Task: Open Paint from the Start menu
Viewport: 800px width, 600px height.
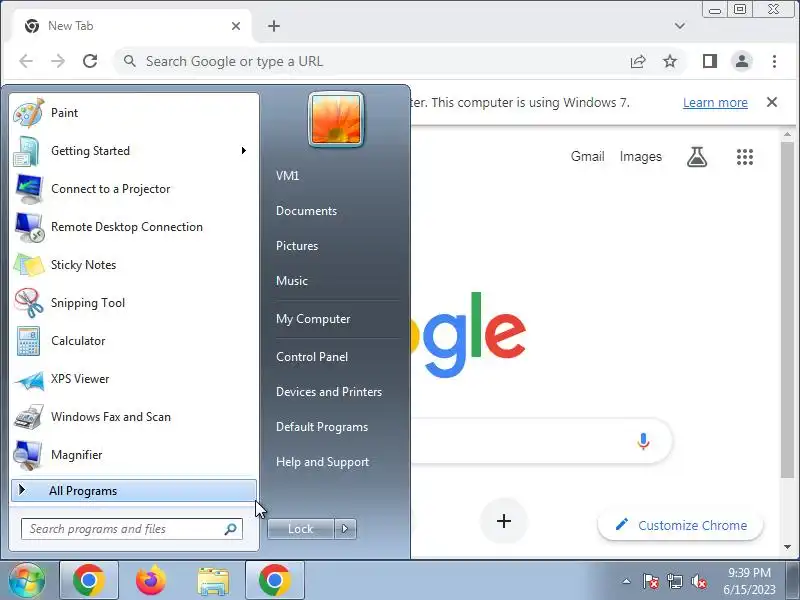Action: [134, 113]
